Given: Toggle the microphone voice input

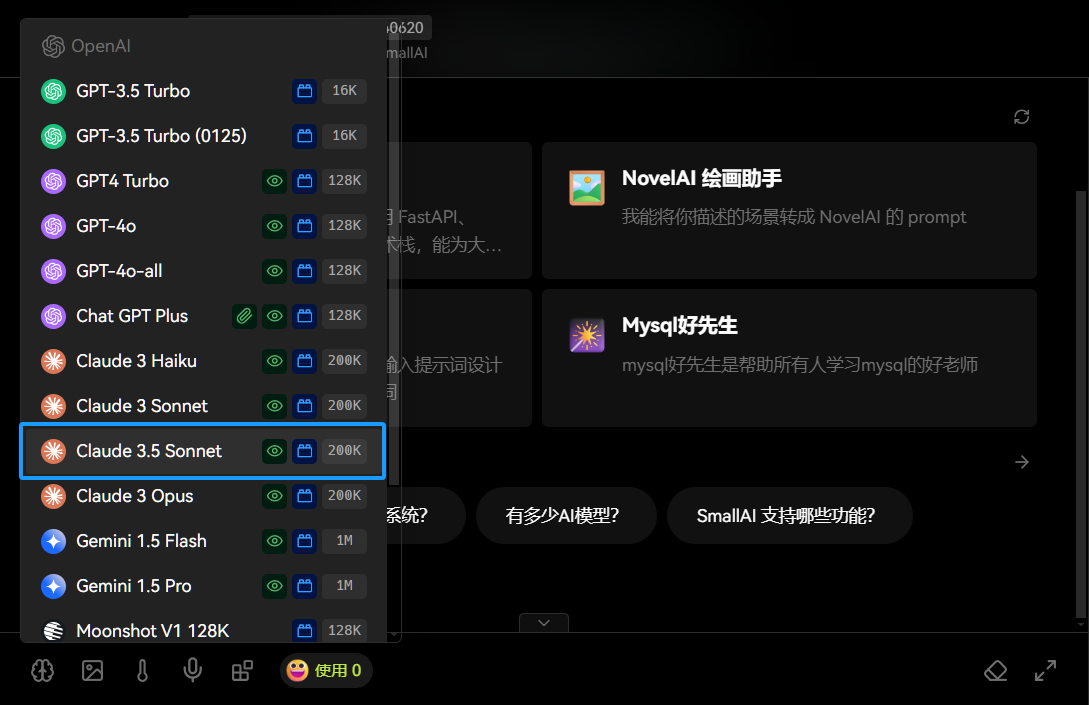Looking at the screenshot, I should click(192, 670).
